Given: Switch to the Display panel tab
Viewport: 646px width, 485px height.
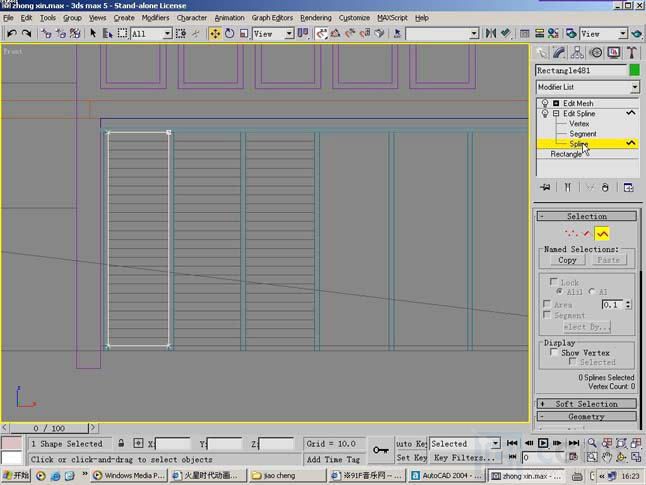Looking at the screenshot, I should pyautogui.click(x=614, y=53).
